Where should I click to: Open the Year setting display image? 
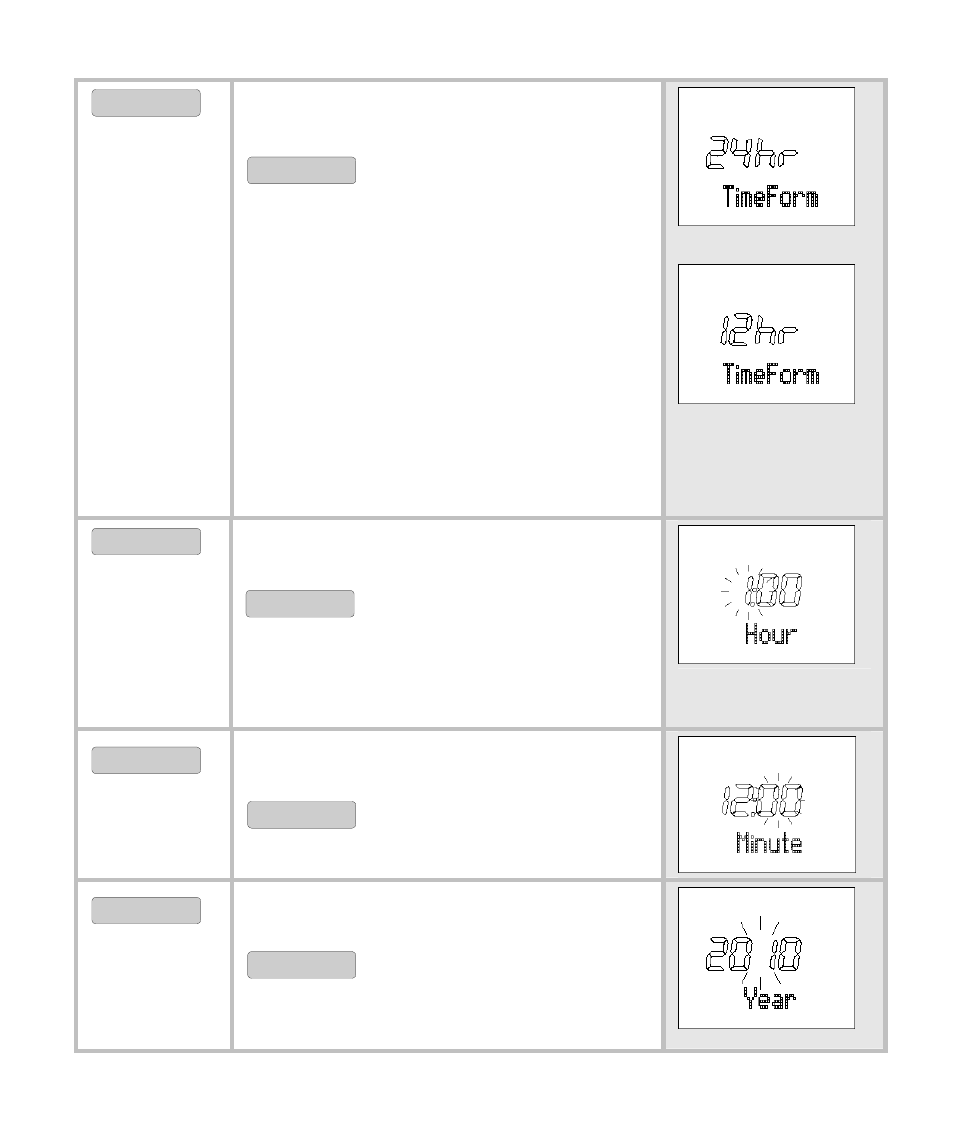766,958
